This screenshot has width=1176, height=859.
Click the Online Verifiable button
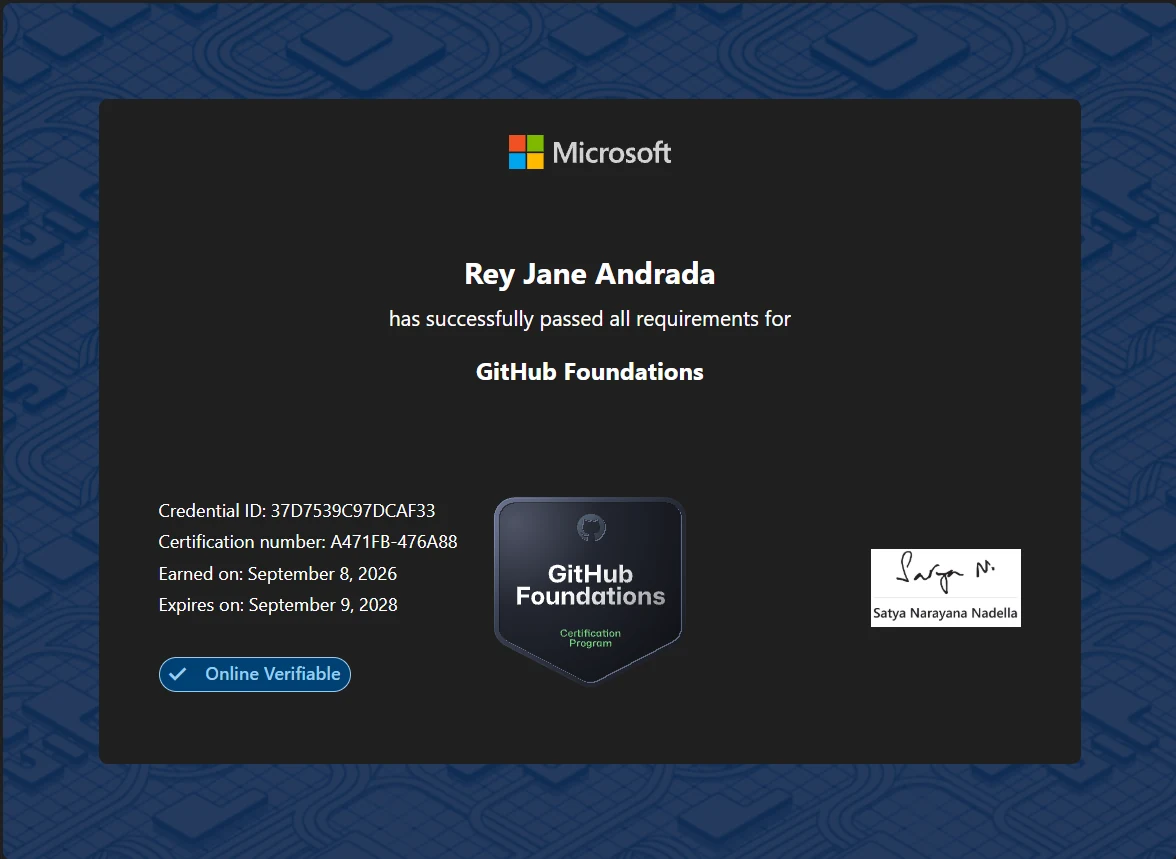click(255, 674)
